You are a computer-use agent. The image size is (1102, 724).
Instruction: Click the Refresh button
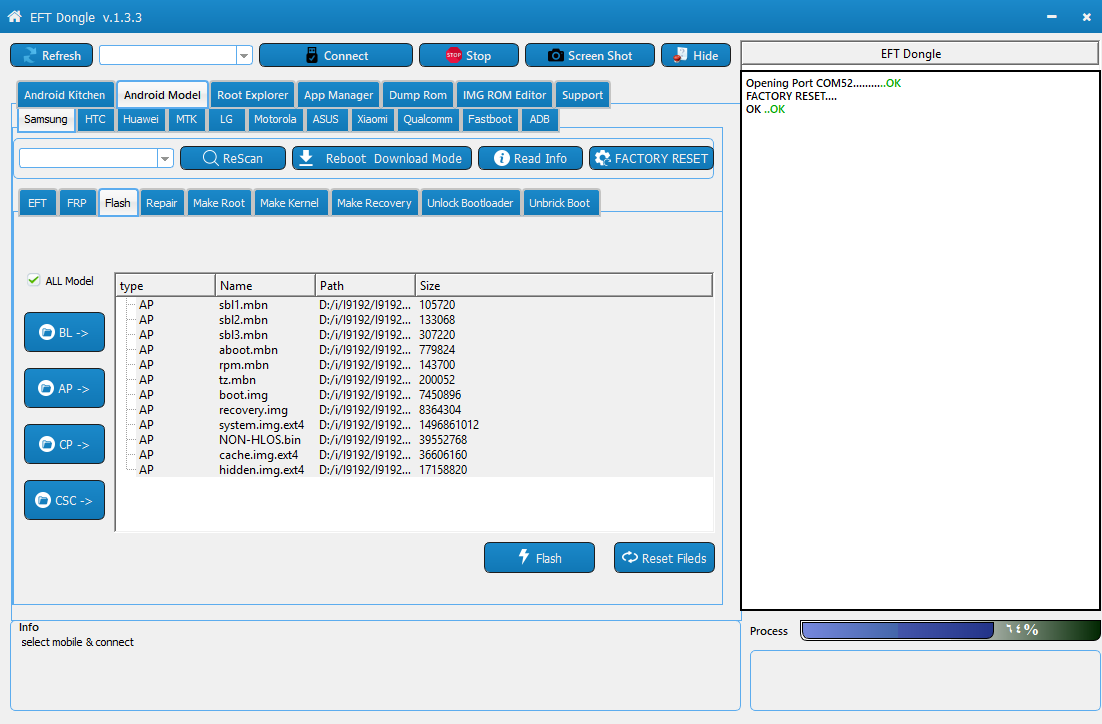(51, 56)
